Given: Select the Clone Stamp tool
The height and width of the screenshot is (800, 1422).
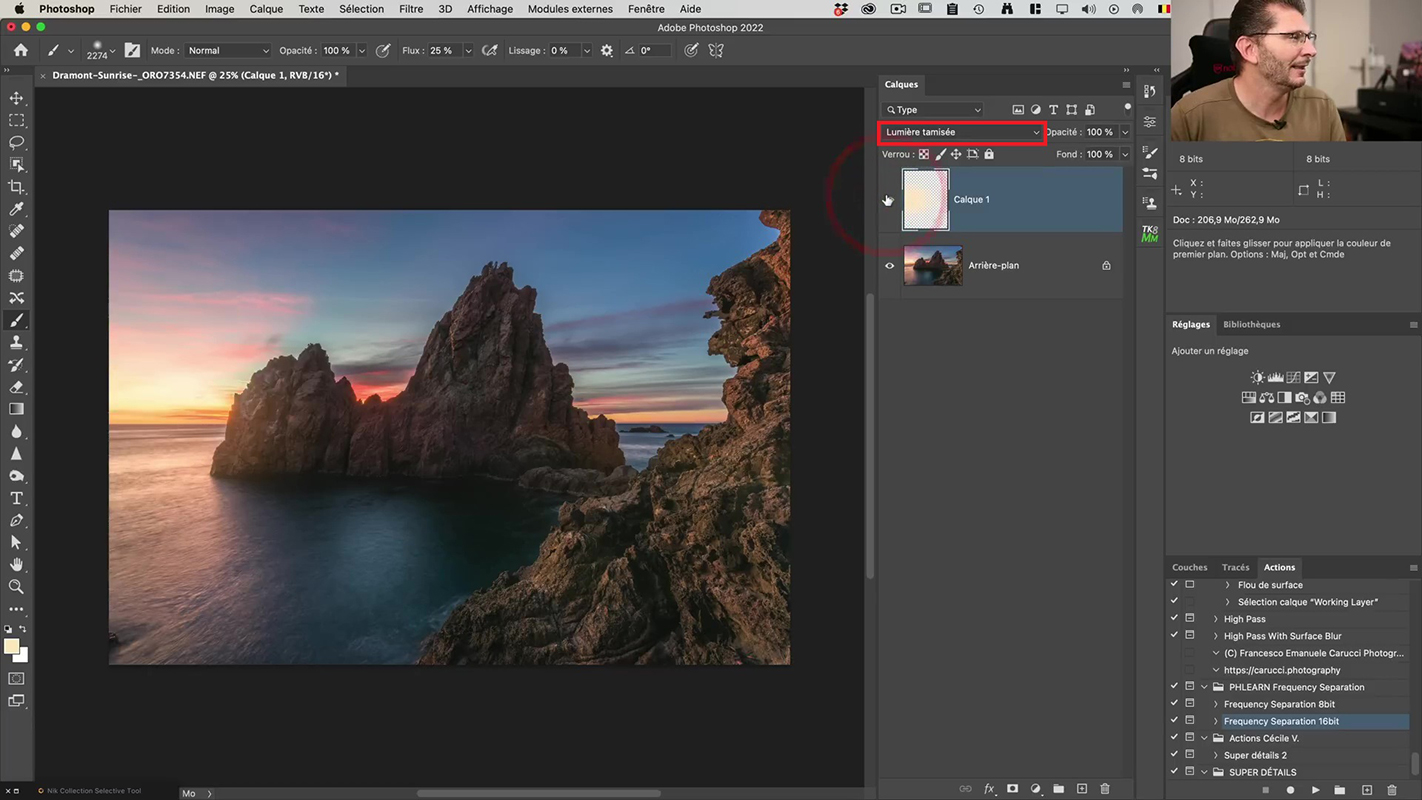Looking at the screenshot, I should (x=17, y=343).
